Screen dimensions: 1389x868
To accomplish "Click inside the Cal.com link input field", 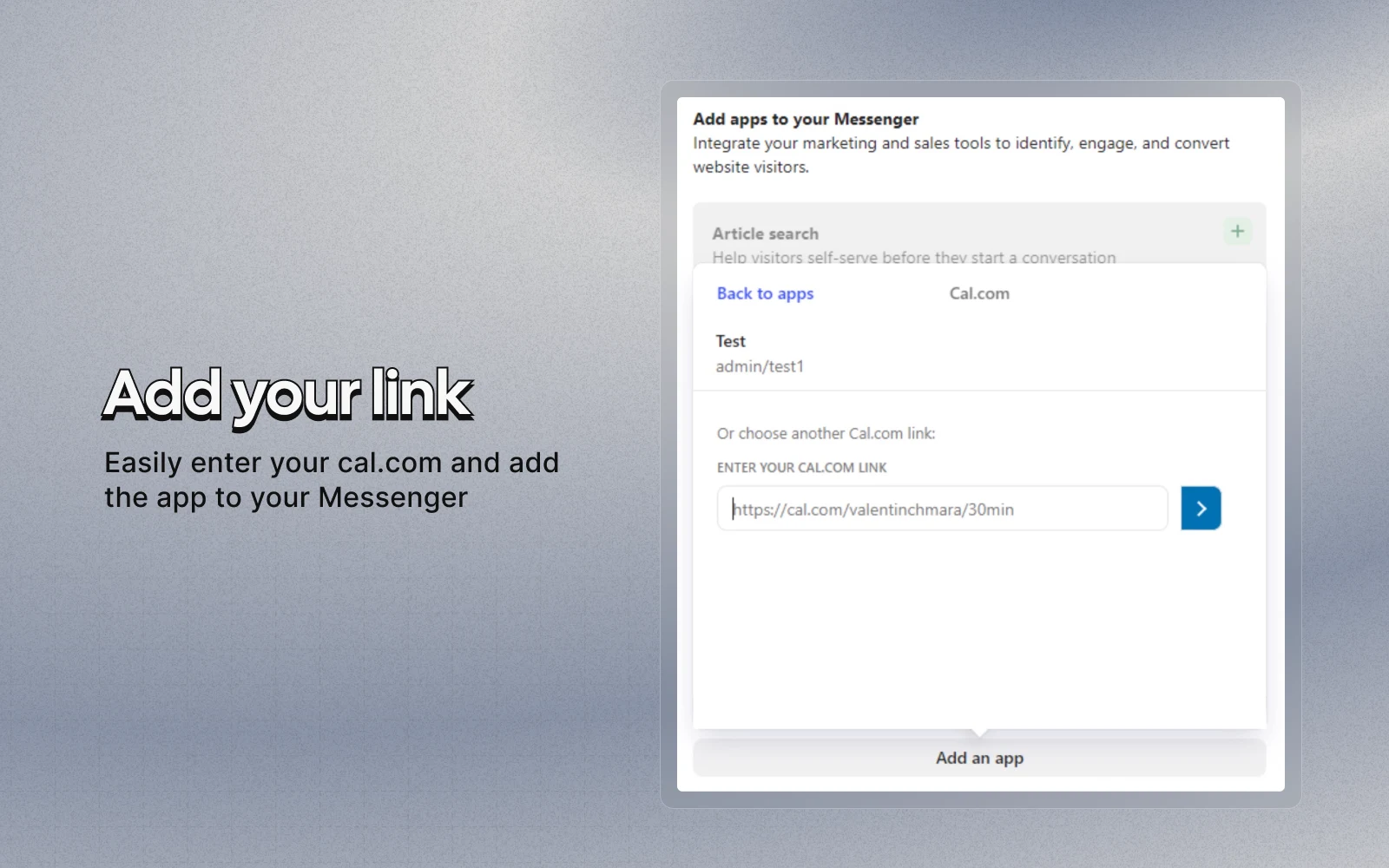I will [x=942, y=509].
